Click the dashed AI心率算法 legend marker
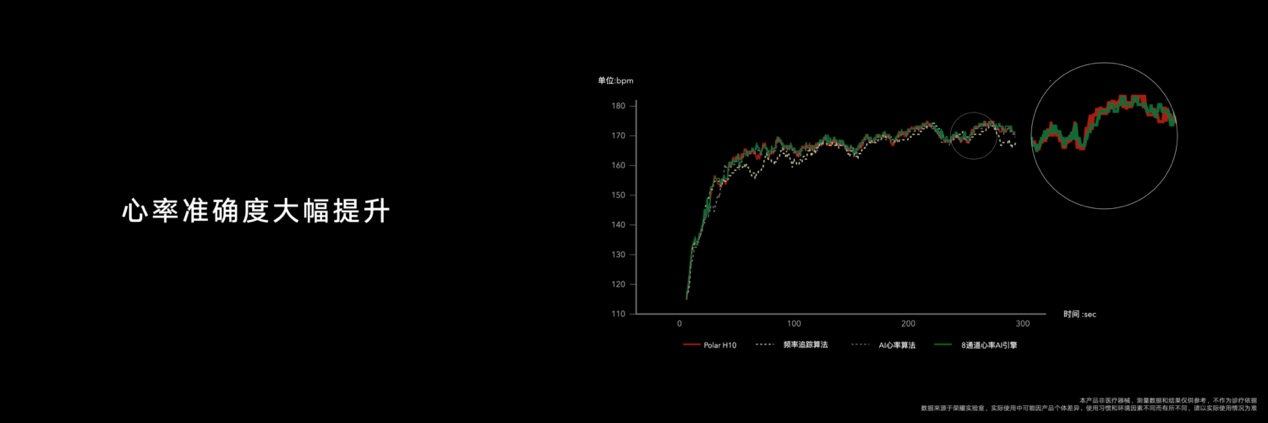The height and width of the screenshot is (423, 1268). tap(860, 345)
